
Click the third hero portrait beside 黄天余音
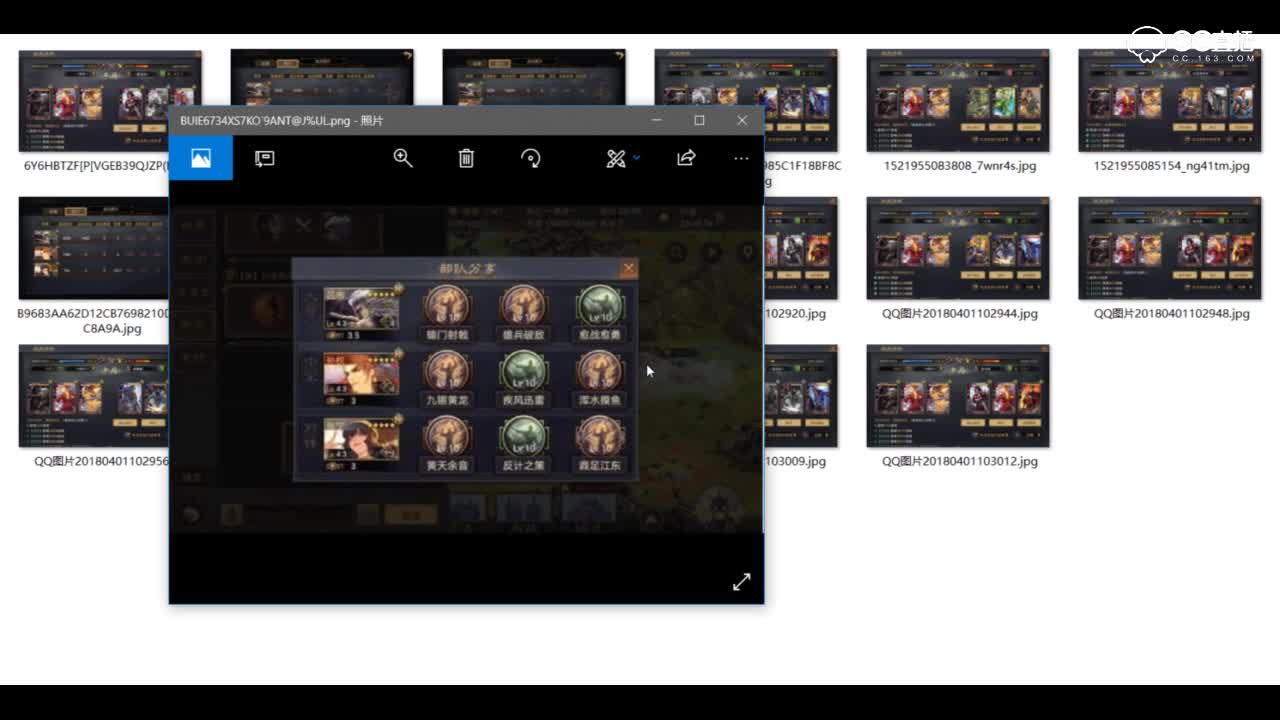tap(361, 443)
